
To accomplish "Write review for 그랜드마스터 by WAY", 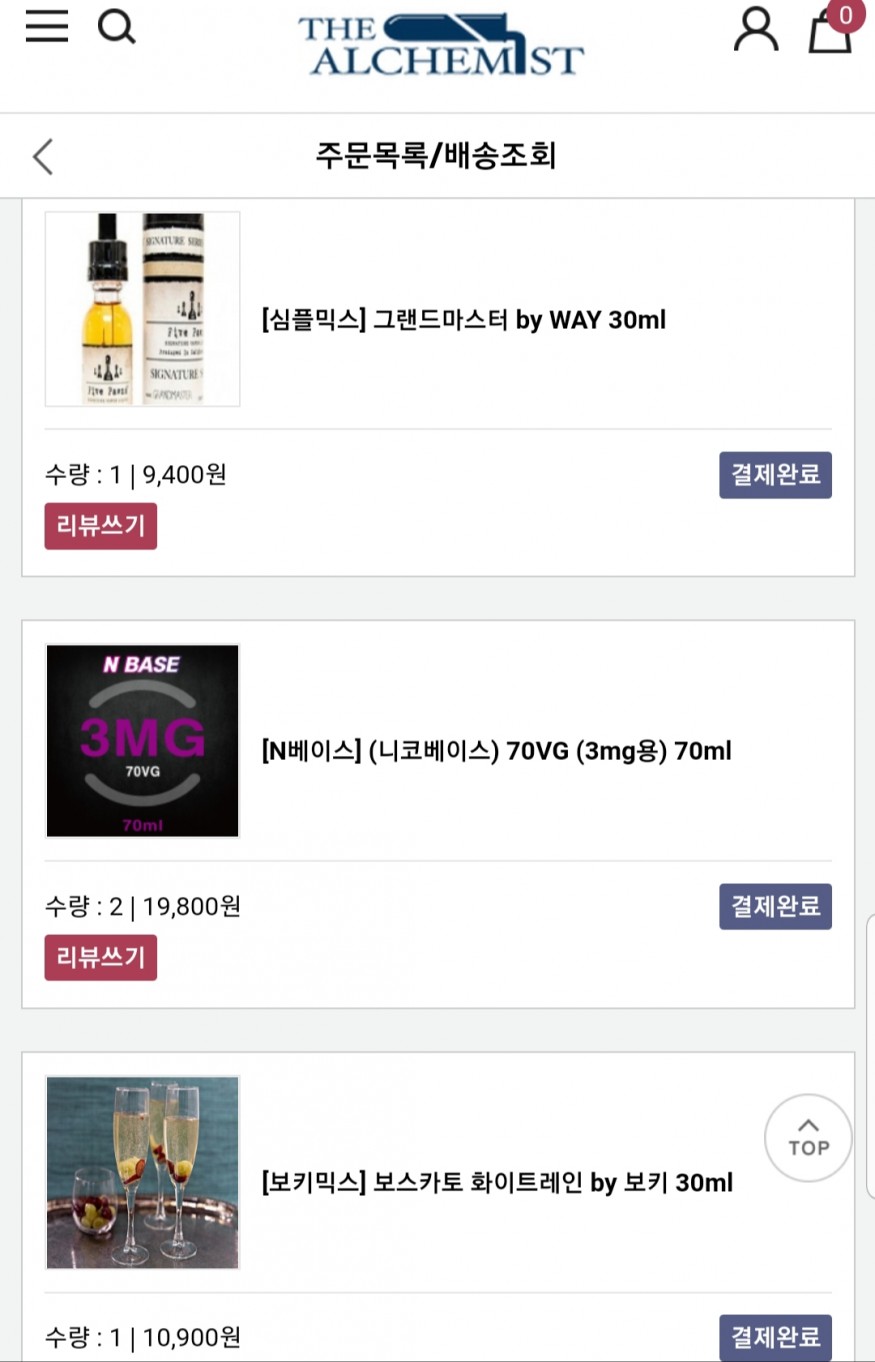I will [100, 526].
